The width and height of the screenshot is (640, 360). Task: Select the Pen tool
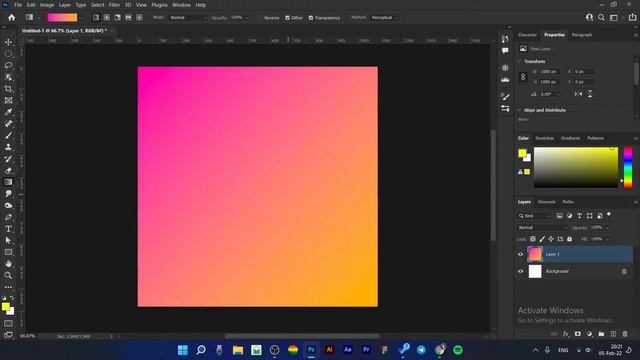(x=8, y=217)
